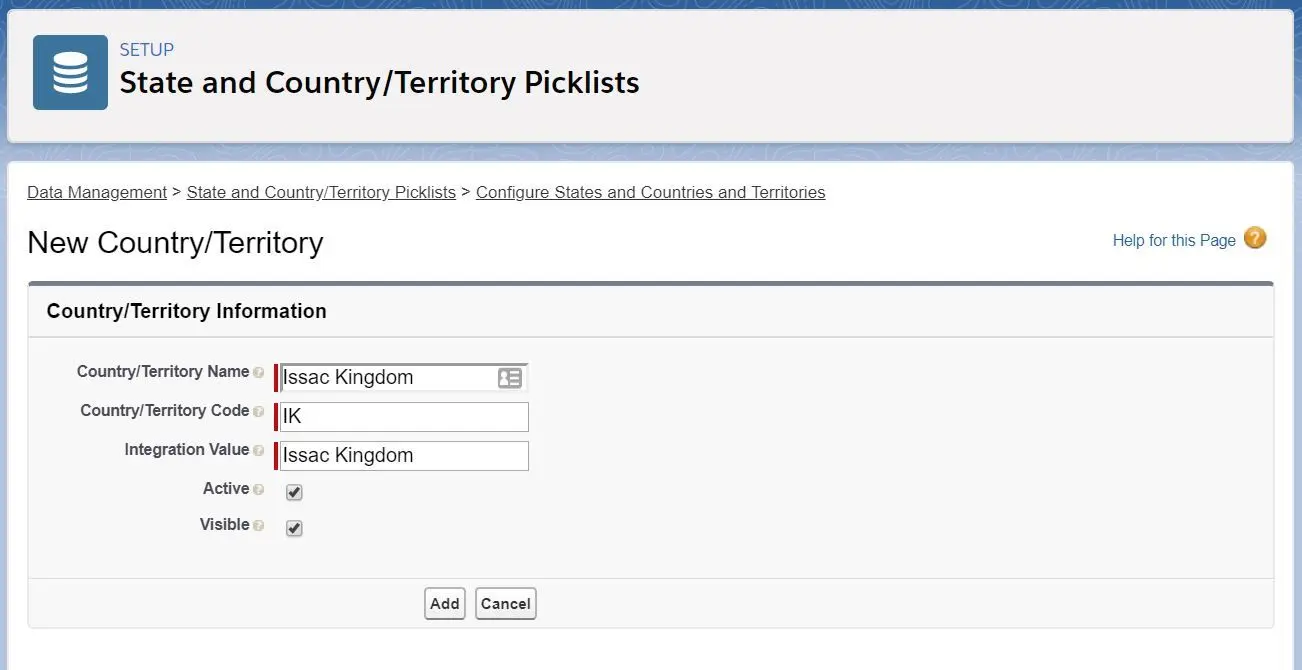Open Configure States and Countries and Territories link
The height and width of the screenshot is (670, 1302).
pos(651,192)
